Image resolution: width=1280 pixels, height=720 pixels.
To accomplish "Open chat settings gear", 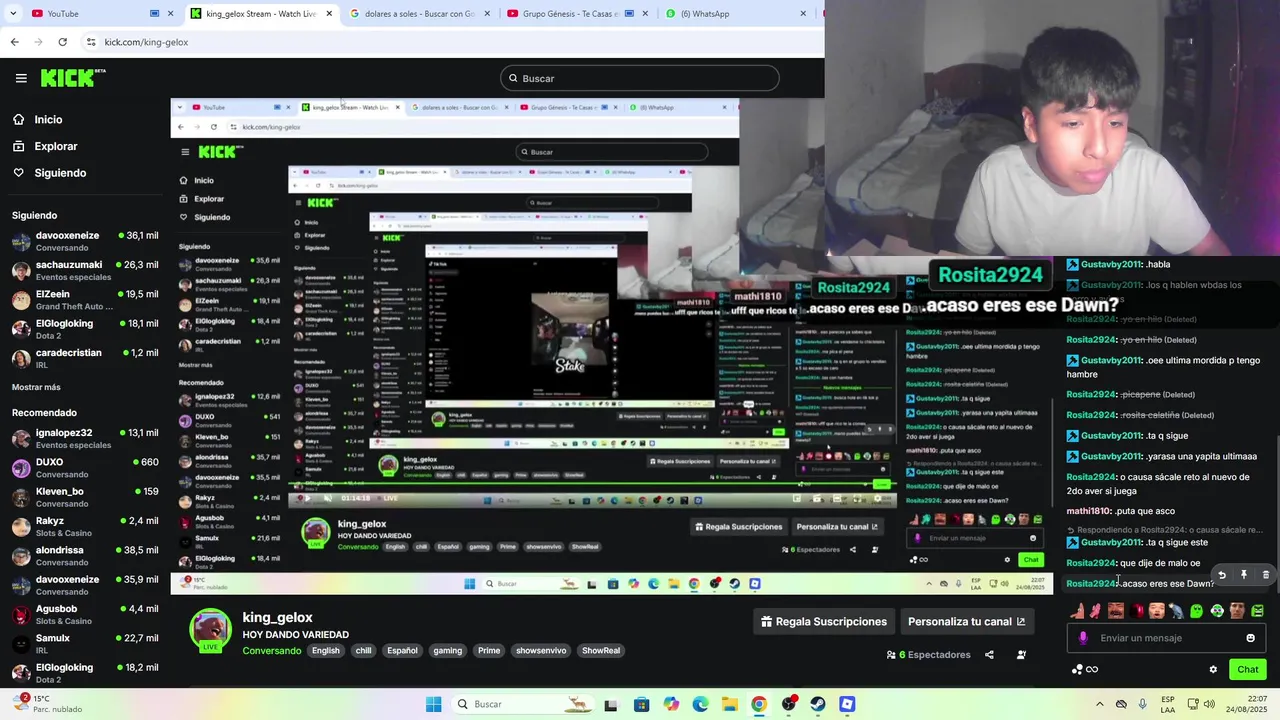I will (1213, 669).
